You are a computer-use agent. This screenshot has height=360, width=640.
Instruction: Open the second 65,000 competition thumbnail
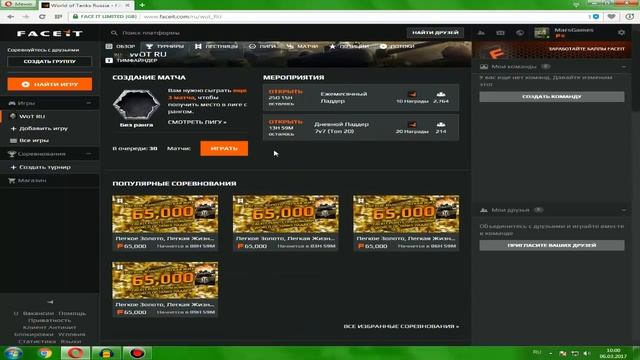(x=286, y=214)
